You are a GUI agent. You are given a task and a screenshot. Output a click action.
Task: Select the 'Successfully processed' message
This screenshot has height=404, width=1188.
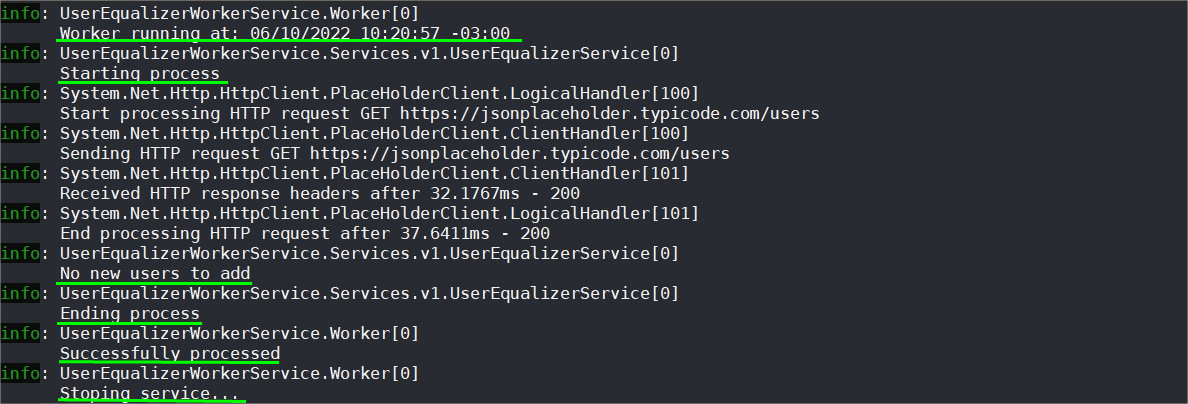[x=170, y=354]
